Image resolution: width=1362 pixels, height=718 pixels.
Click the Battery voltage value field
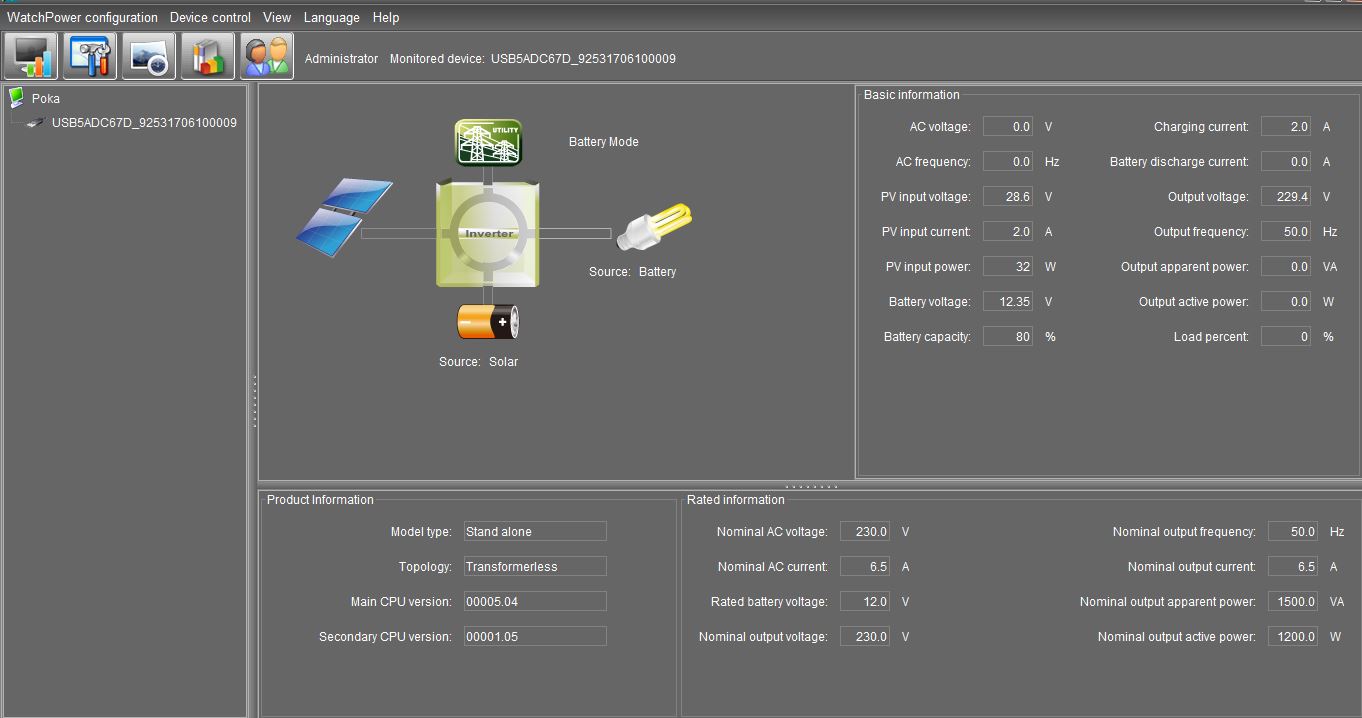1008,301
